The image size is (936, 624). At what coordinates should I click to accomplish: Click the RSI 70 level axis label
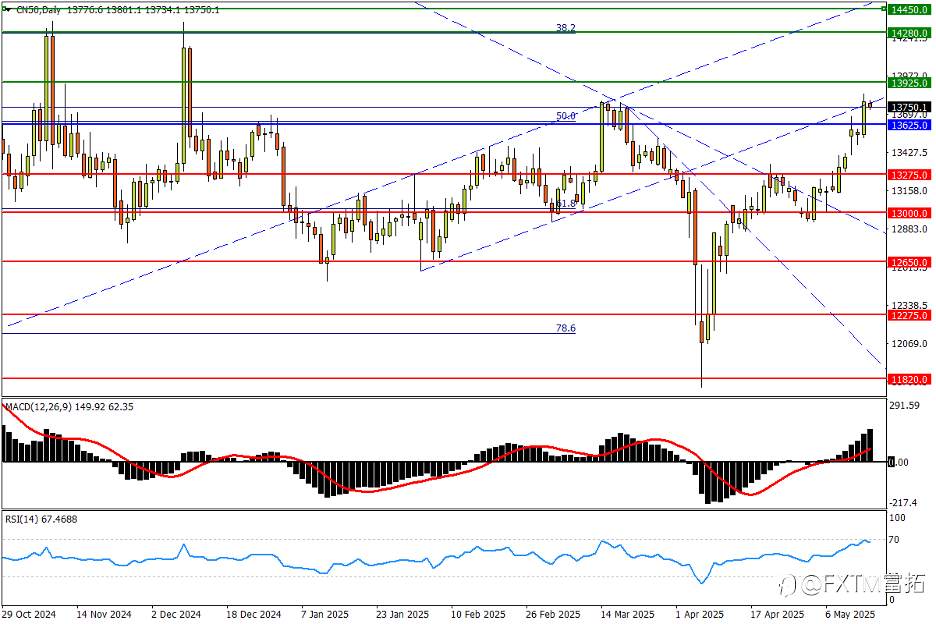click(894, 540)
